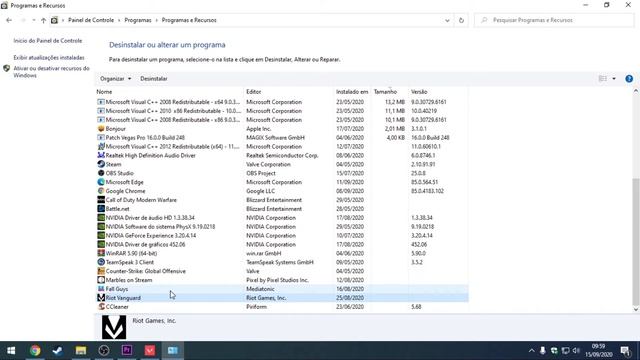640x360 pixels.
Task: Open the notification center icon in tray
Action: pos(625,351)
